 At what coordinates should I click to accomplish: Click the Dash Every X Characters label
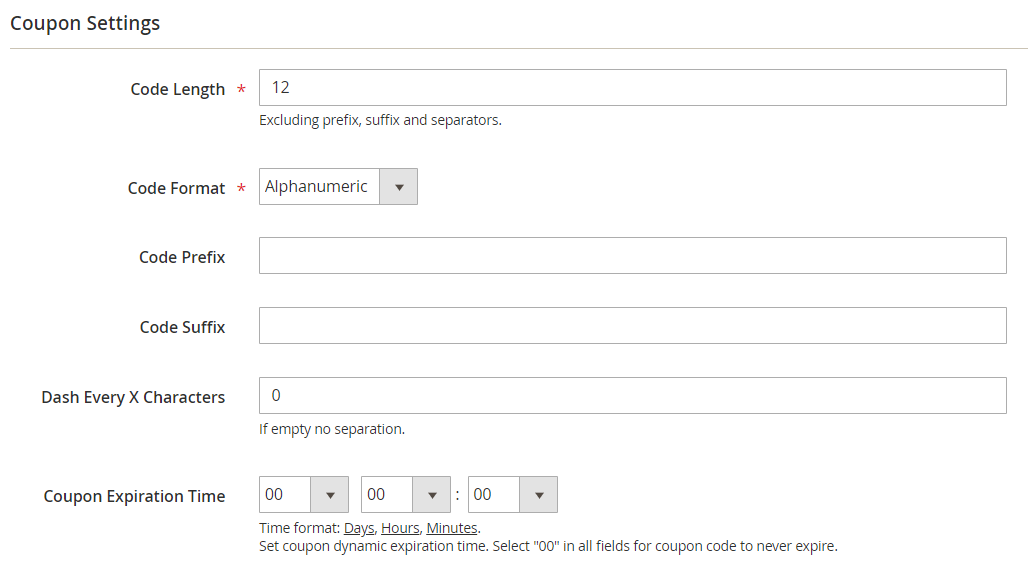(x=133, y=398)
